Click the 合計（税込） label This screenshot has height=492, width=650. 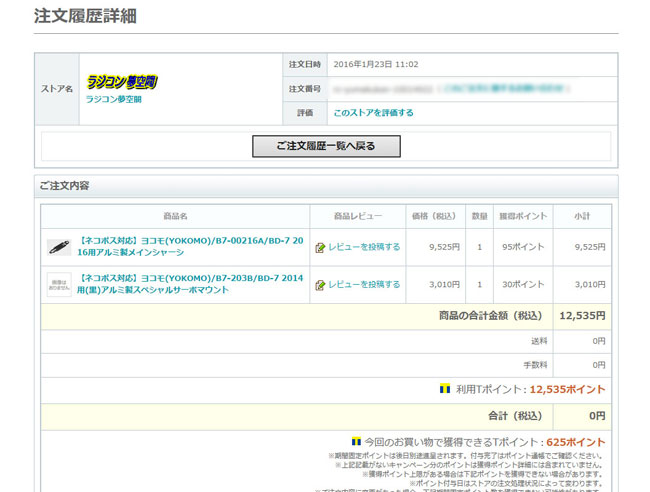(515, 416)
